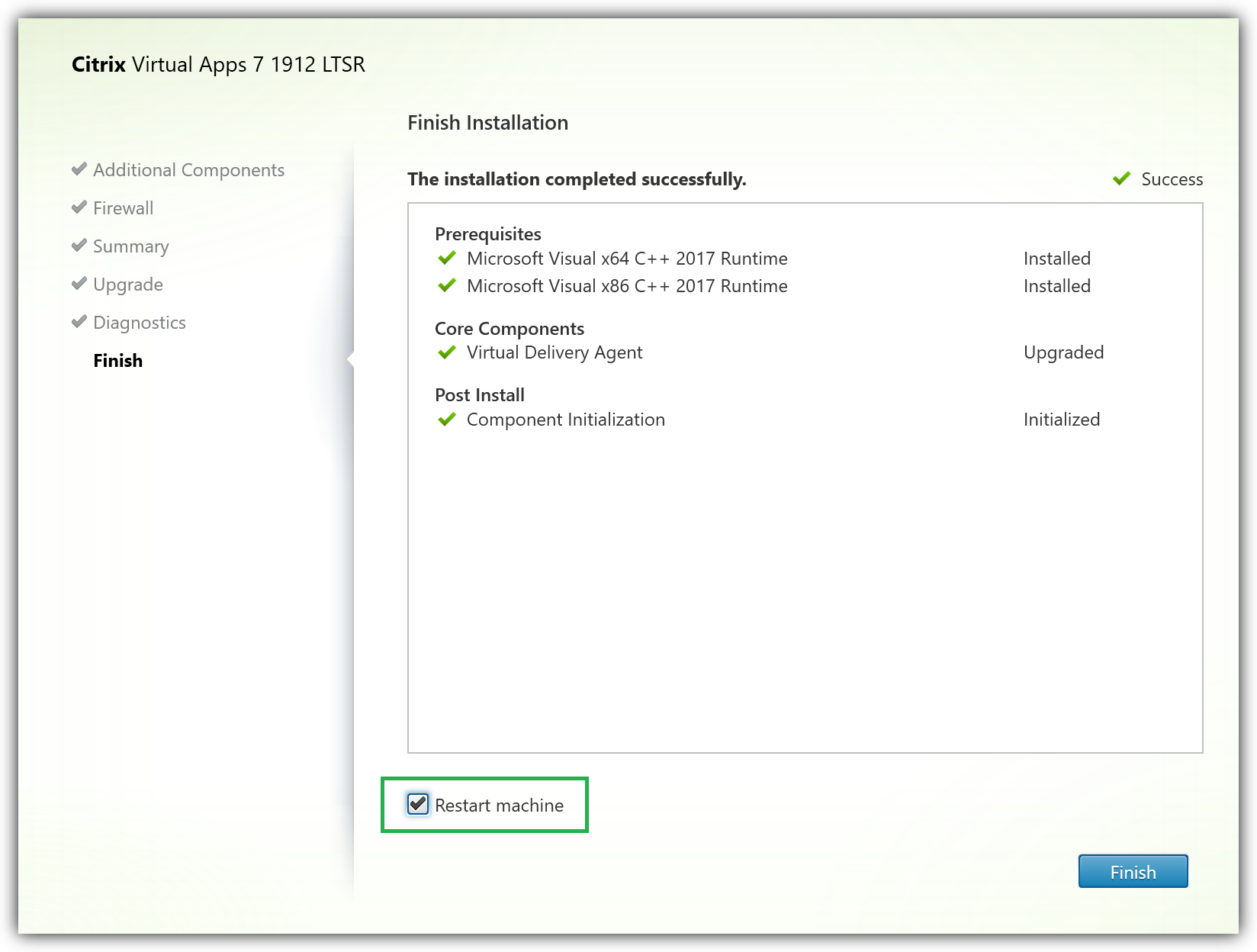Open the Summary wizard step
Image resolution: width=1257 pixels, height=952 pixels.
[x=130, y=246]
